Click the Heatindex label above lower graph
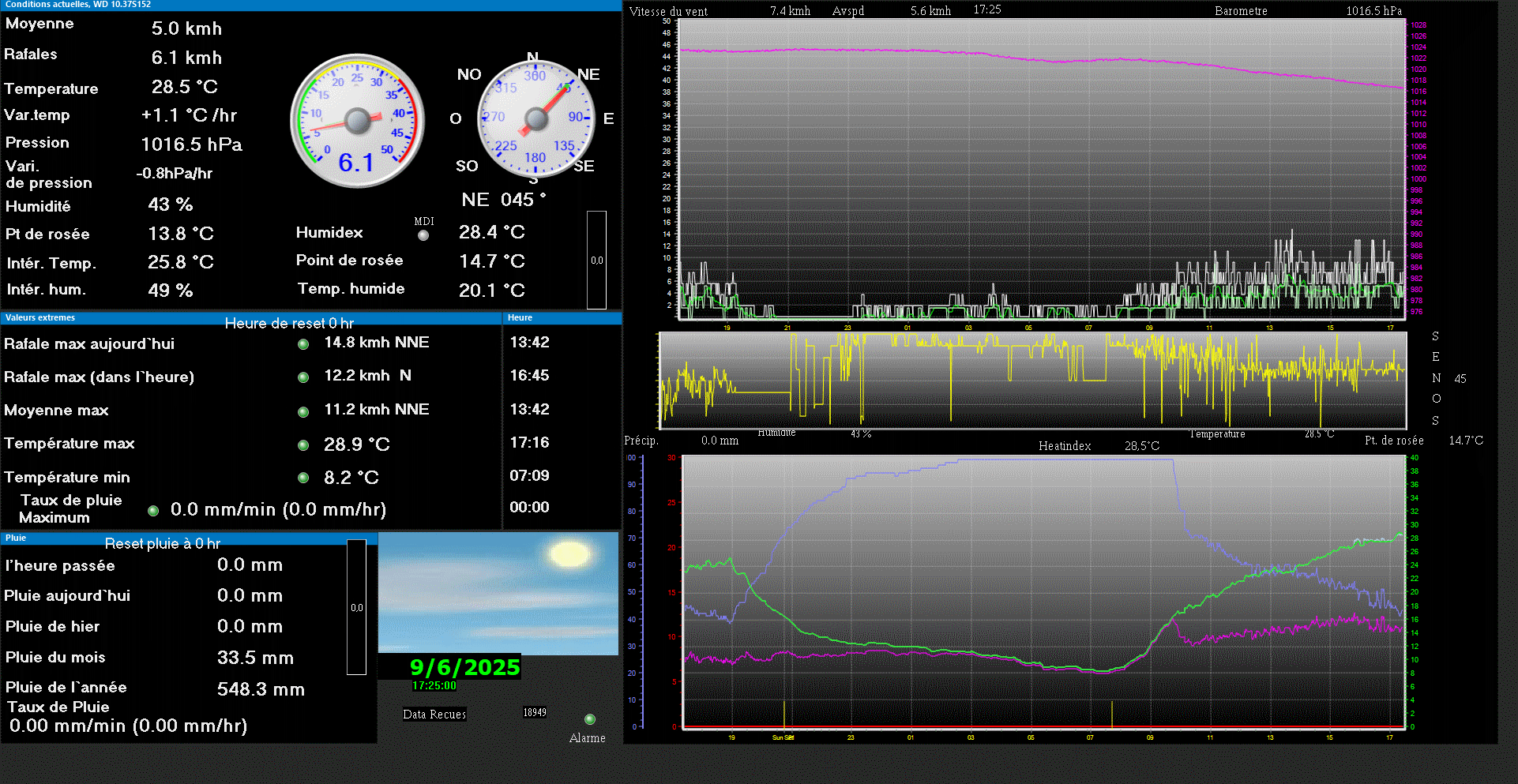Screen dimensions: 1518x784 pyautogui.click(x=1065, y=446)
